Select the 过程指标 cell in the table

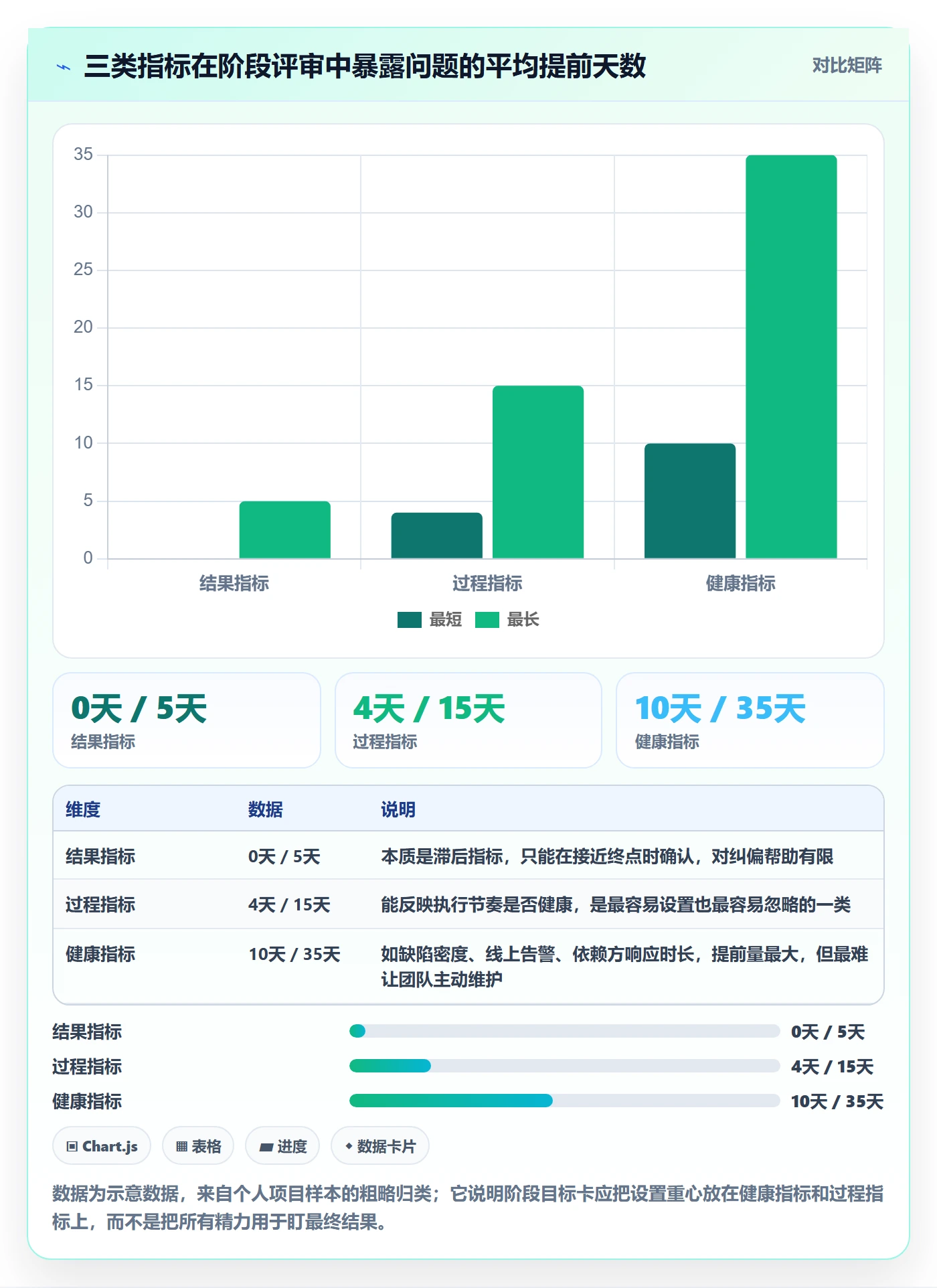[100, 904]
